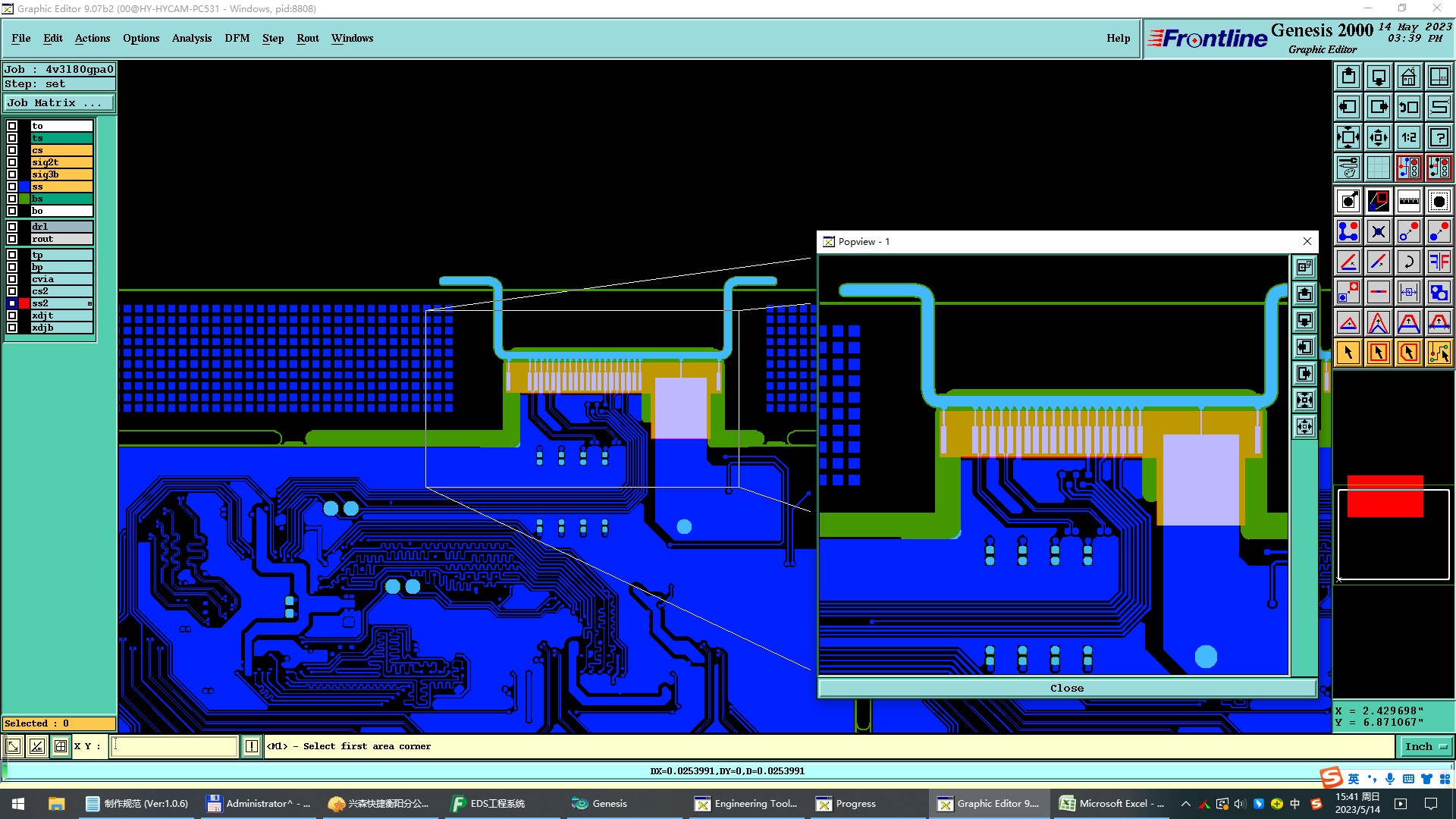Click the question mark query icon
This screenshot has height=819, width=1456.
coord(1439,137)
